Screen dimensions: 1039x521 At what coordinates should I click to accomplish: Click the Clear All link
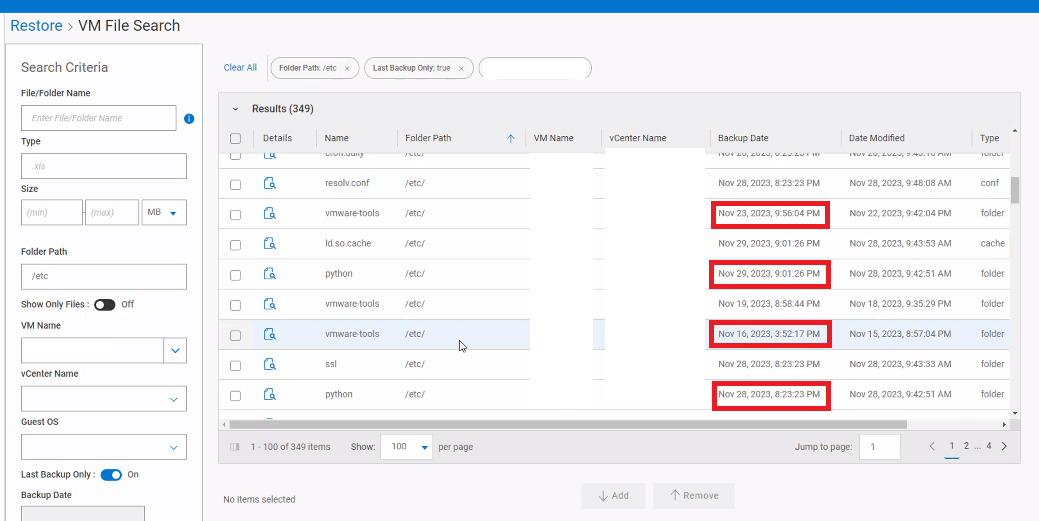240,68
